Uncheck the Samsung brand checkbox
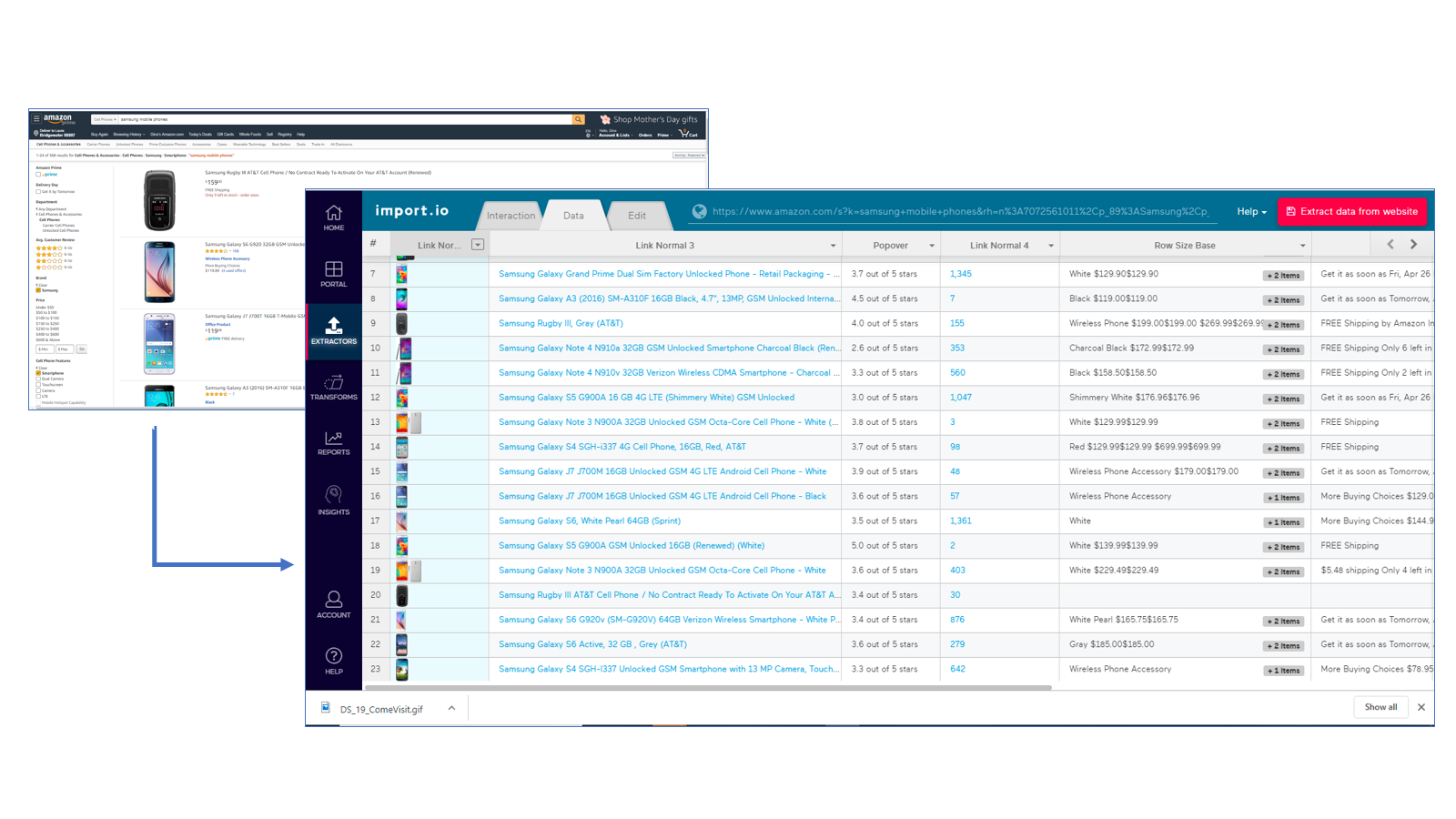1456x819 pixels. 38,290
